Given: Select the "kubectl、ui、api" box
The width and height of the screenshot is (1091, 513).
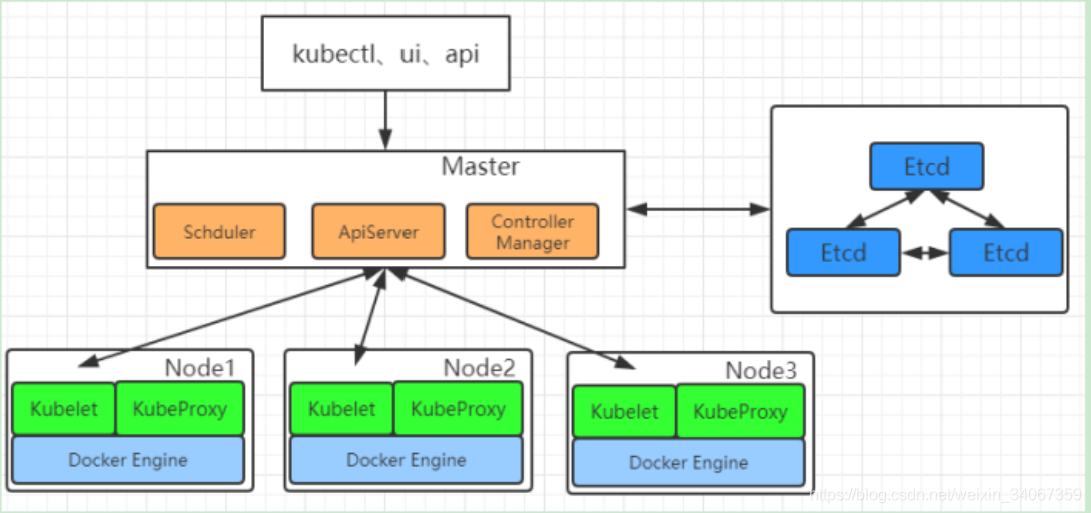Looking at the screenshot, I should click(385, 54).
